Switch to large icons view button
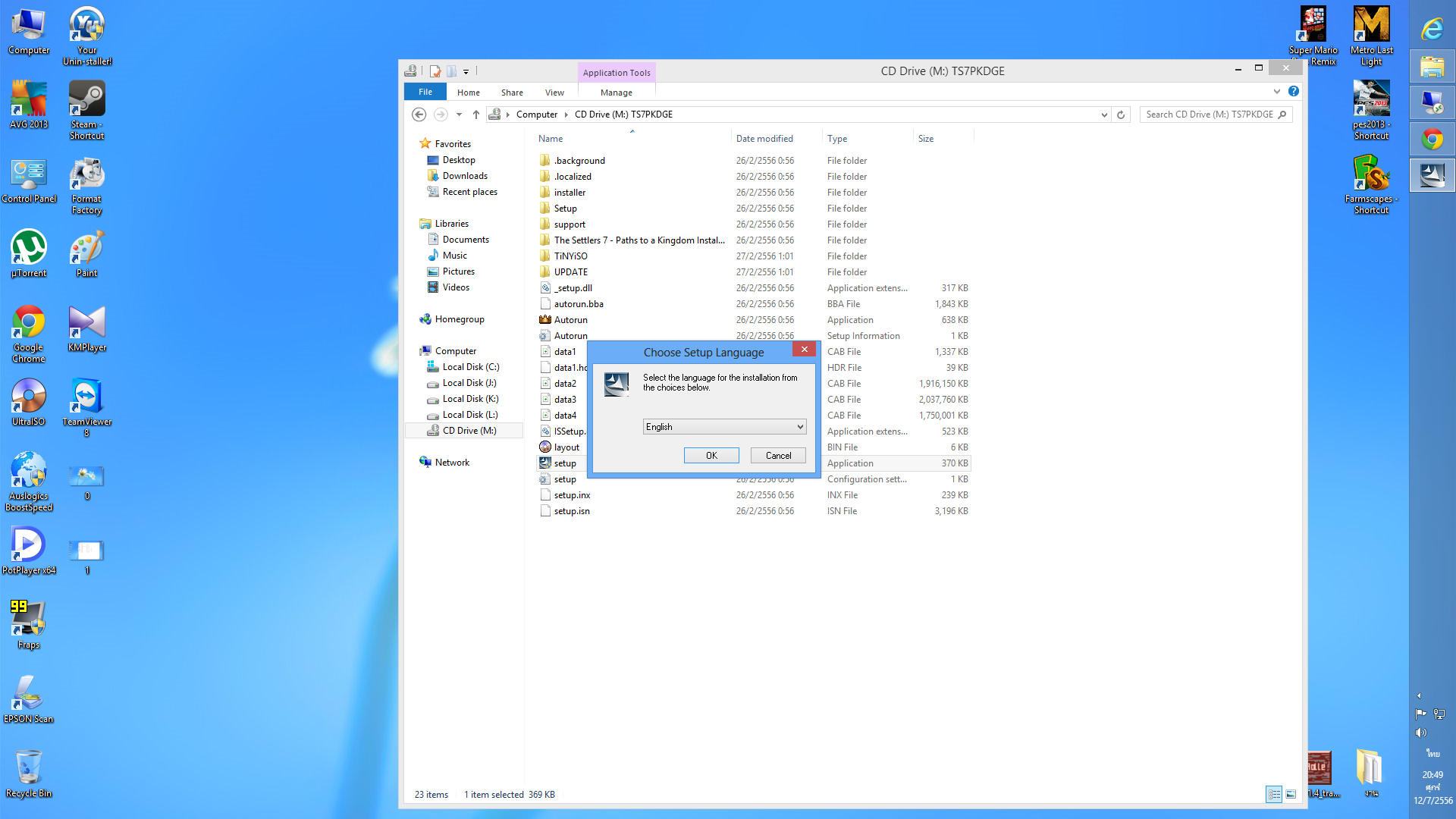This screenshot has height=819, width=1456. pos(1291,794)
